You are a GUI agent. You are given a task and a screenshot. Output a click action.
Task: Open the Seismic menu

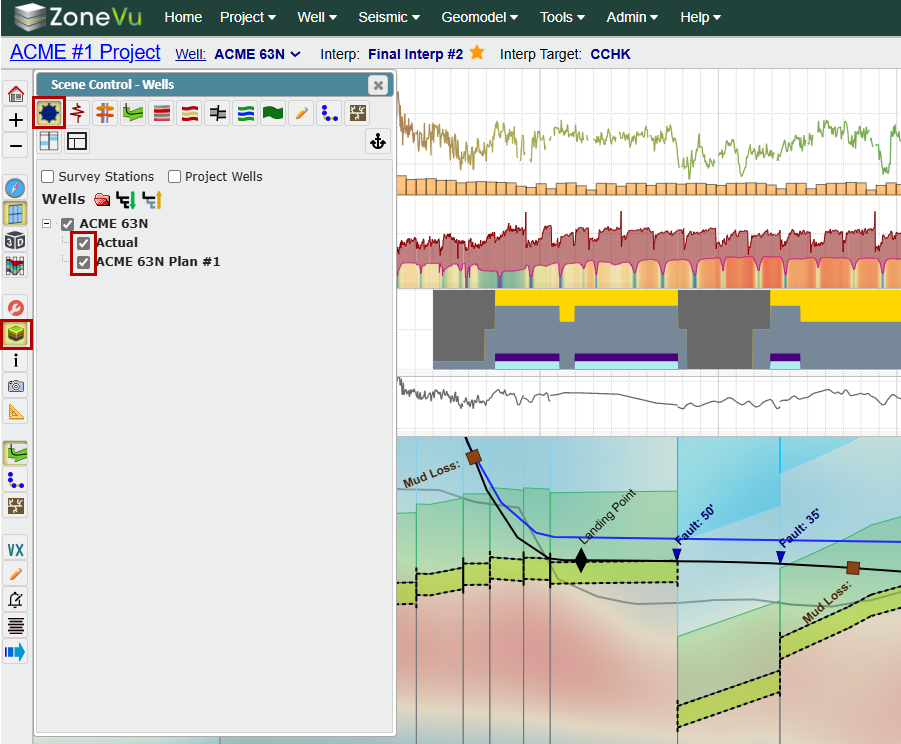point(389,17)
